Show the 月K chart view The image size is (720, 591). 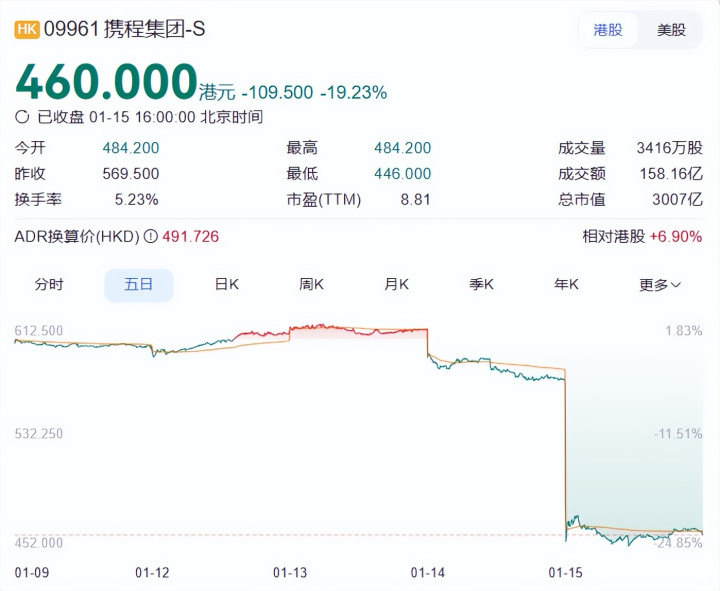(397, 285)
